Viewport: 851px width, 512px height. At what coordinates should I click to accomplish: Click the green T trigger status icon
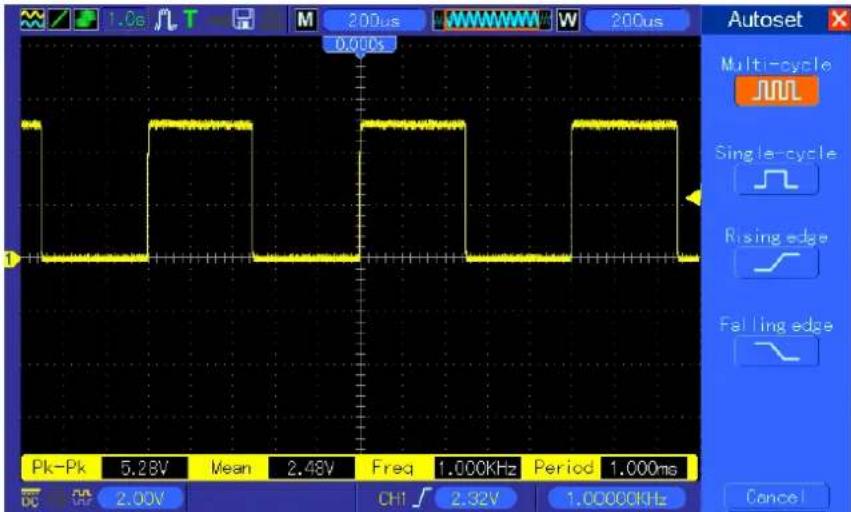pos(190,20)
